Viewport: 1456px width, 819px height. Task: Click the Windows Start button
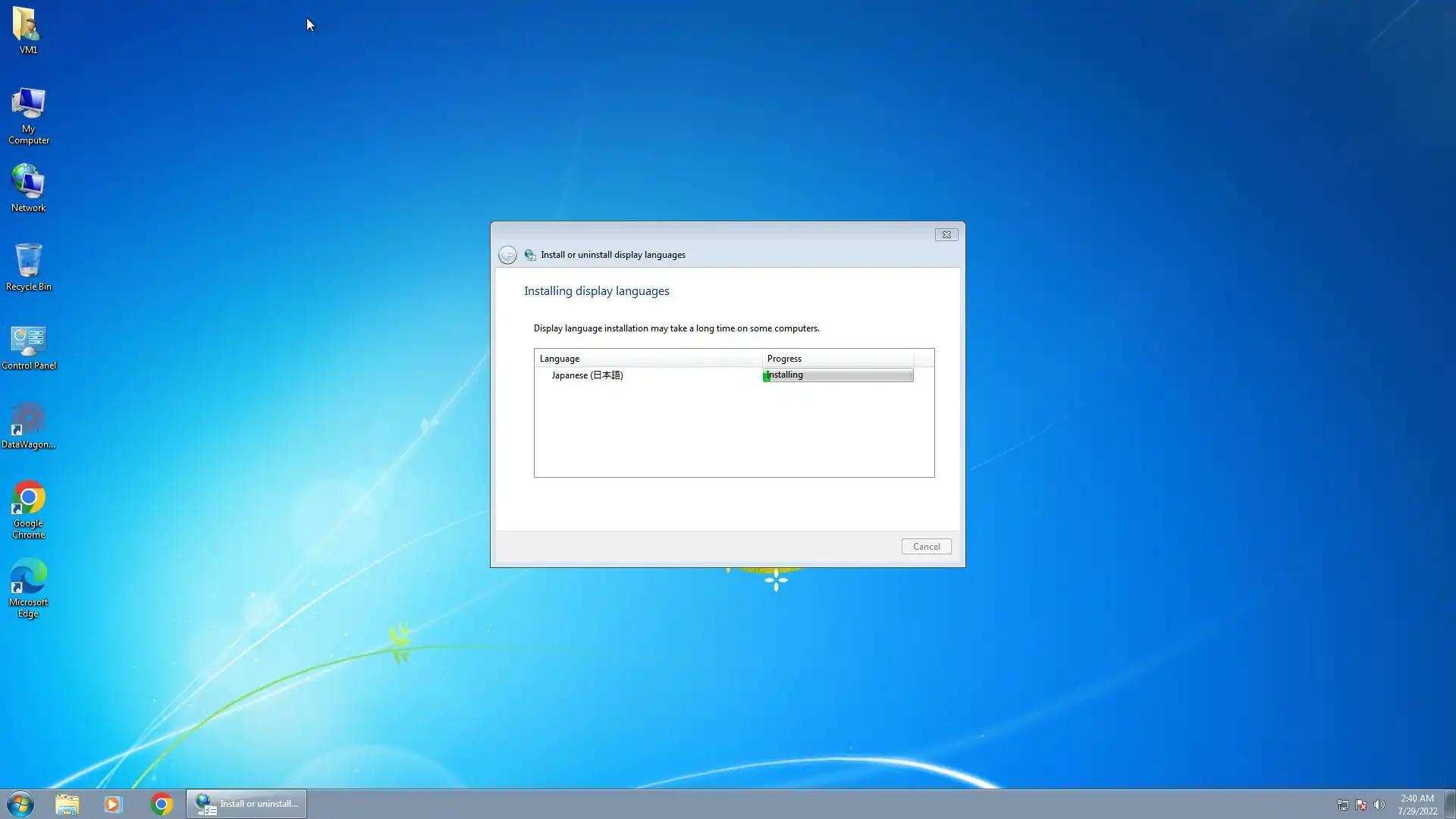point(20,804)
